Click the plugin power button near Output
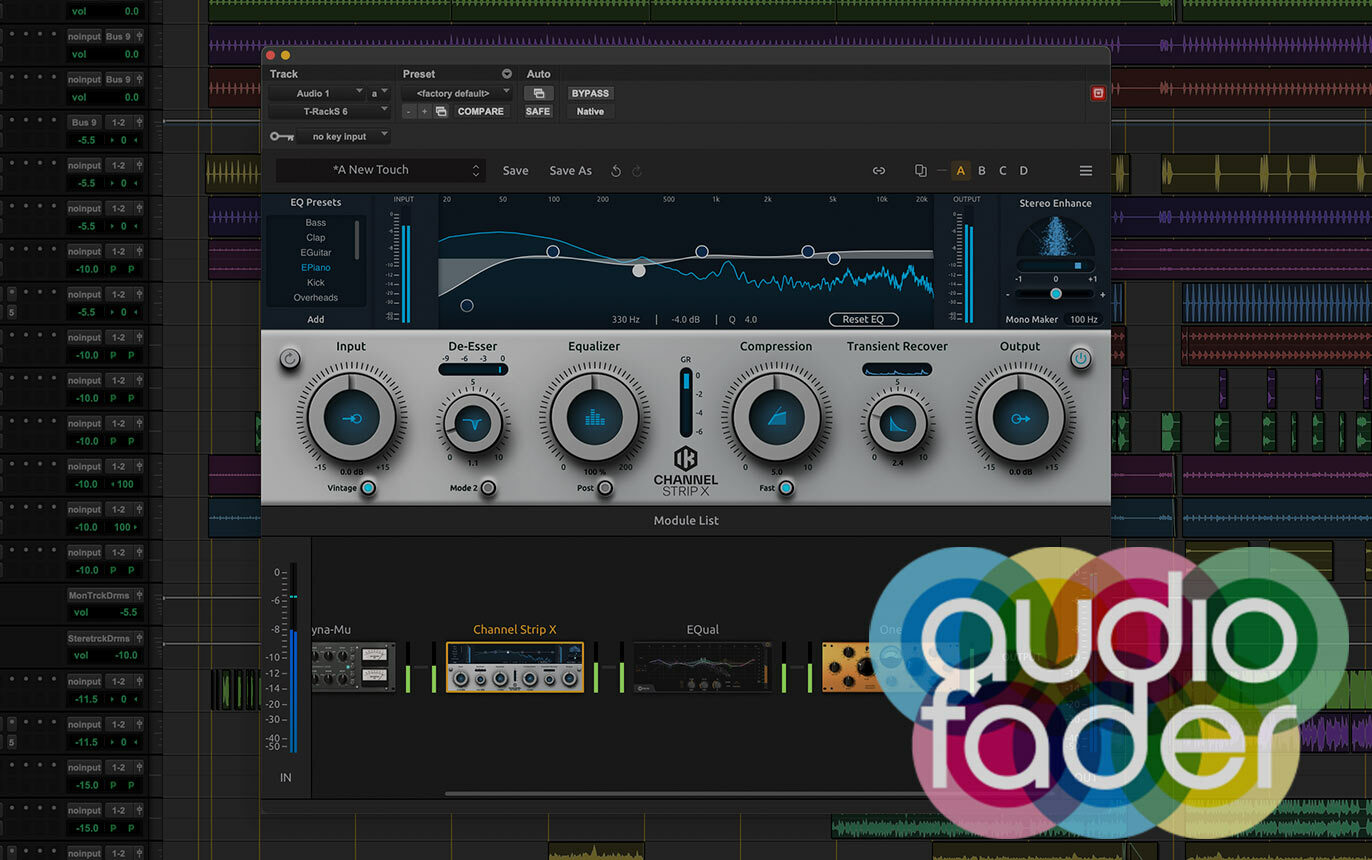Viewport: 1372px width, 860px height. tap(1080, 358)
